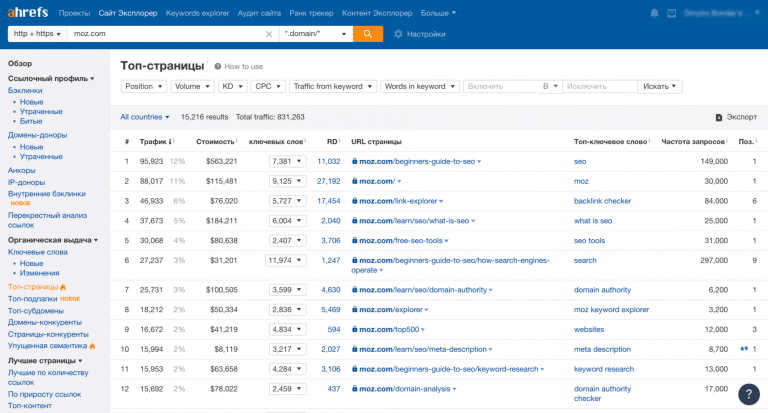Image resolution: width=768 pixels, height=413 pixels.
Task: Click Настройки settings link
Action: (426, 34)
